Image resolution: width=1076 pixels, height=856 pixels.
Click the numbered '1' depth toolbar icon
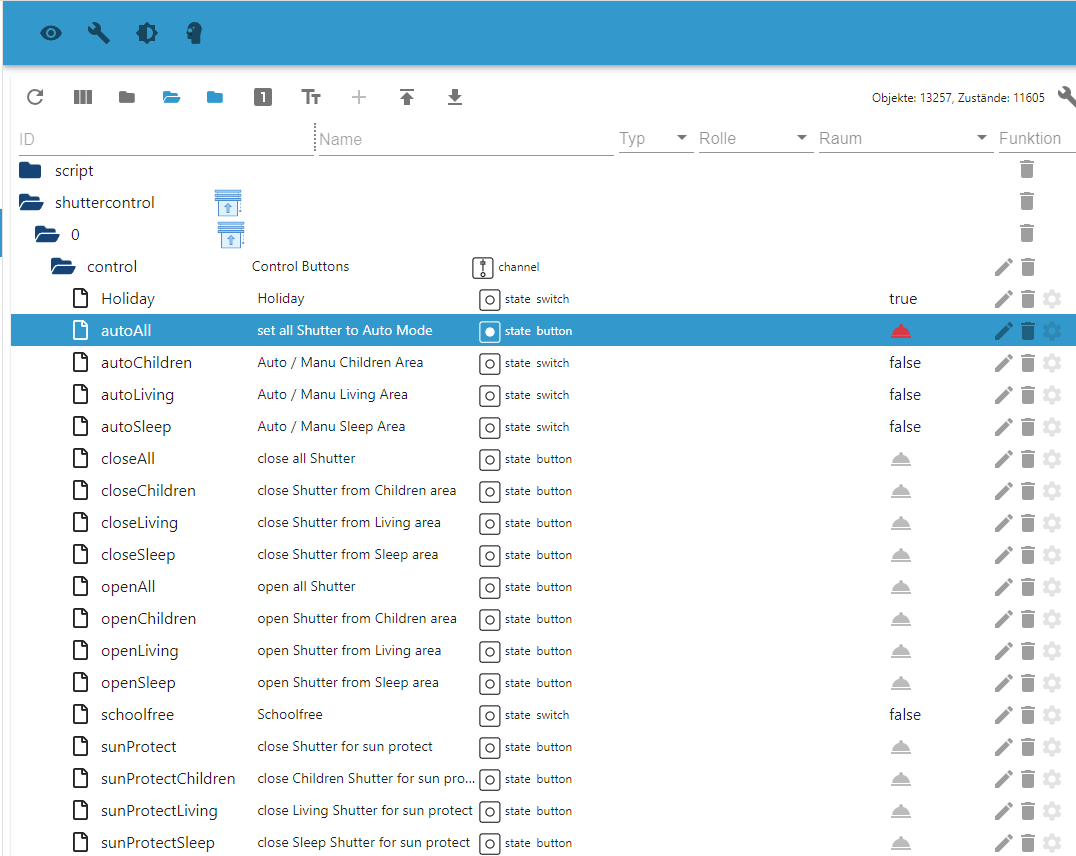point(263,97)
